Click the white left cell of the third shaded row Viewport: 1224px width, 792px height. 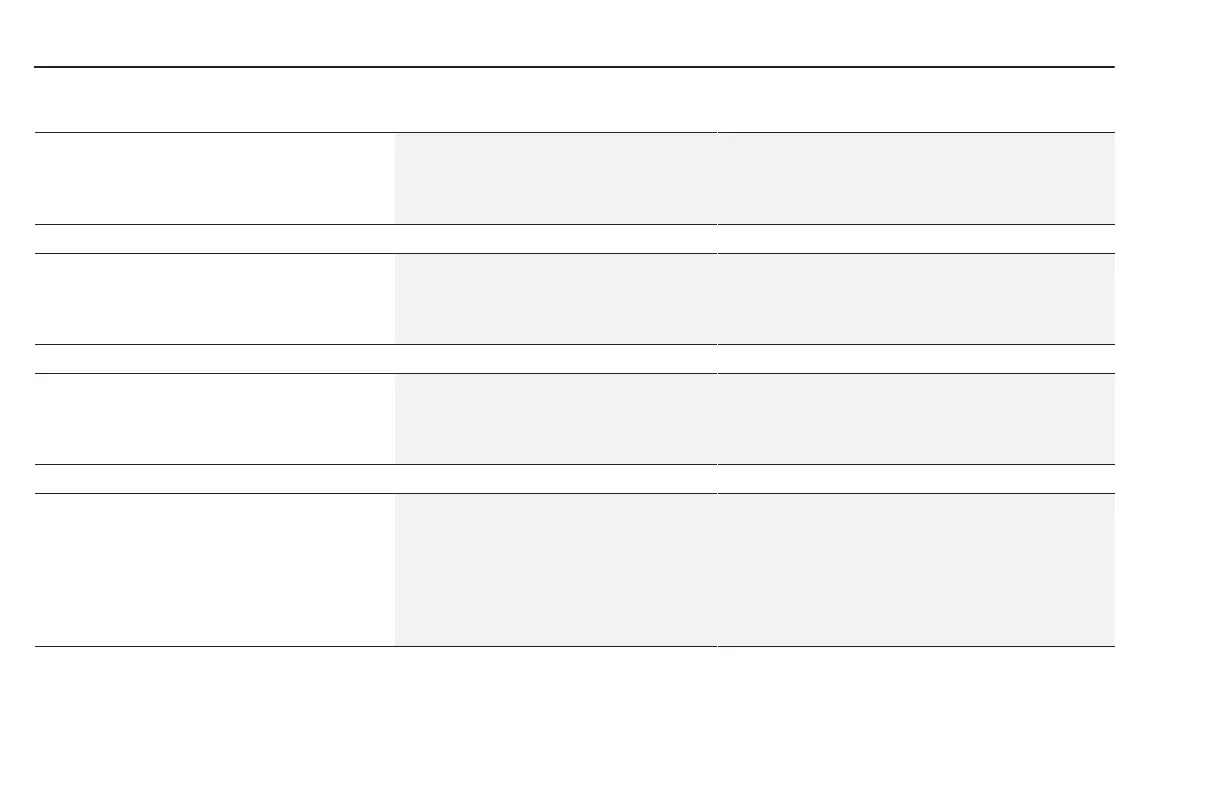(214, 418)
